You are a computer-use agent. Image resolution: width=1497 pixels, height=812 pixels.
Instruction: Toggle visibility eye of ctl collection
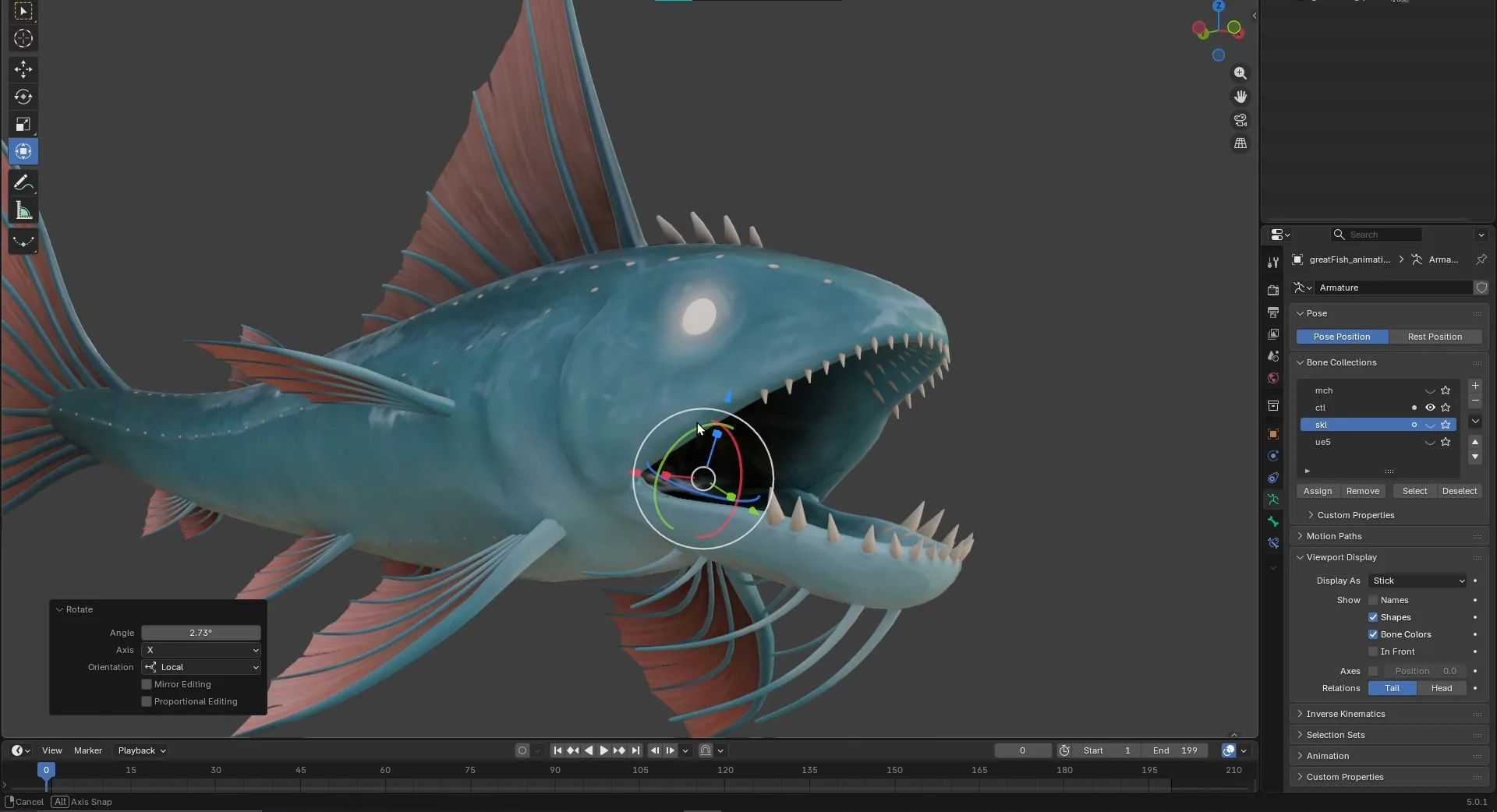(1430, 408)
